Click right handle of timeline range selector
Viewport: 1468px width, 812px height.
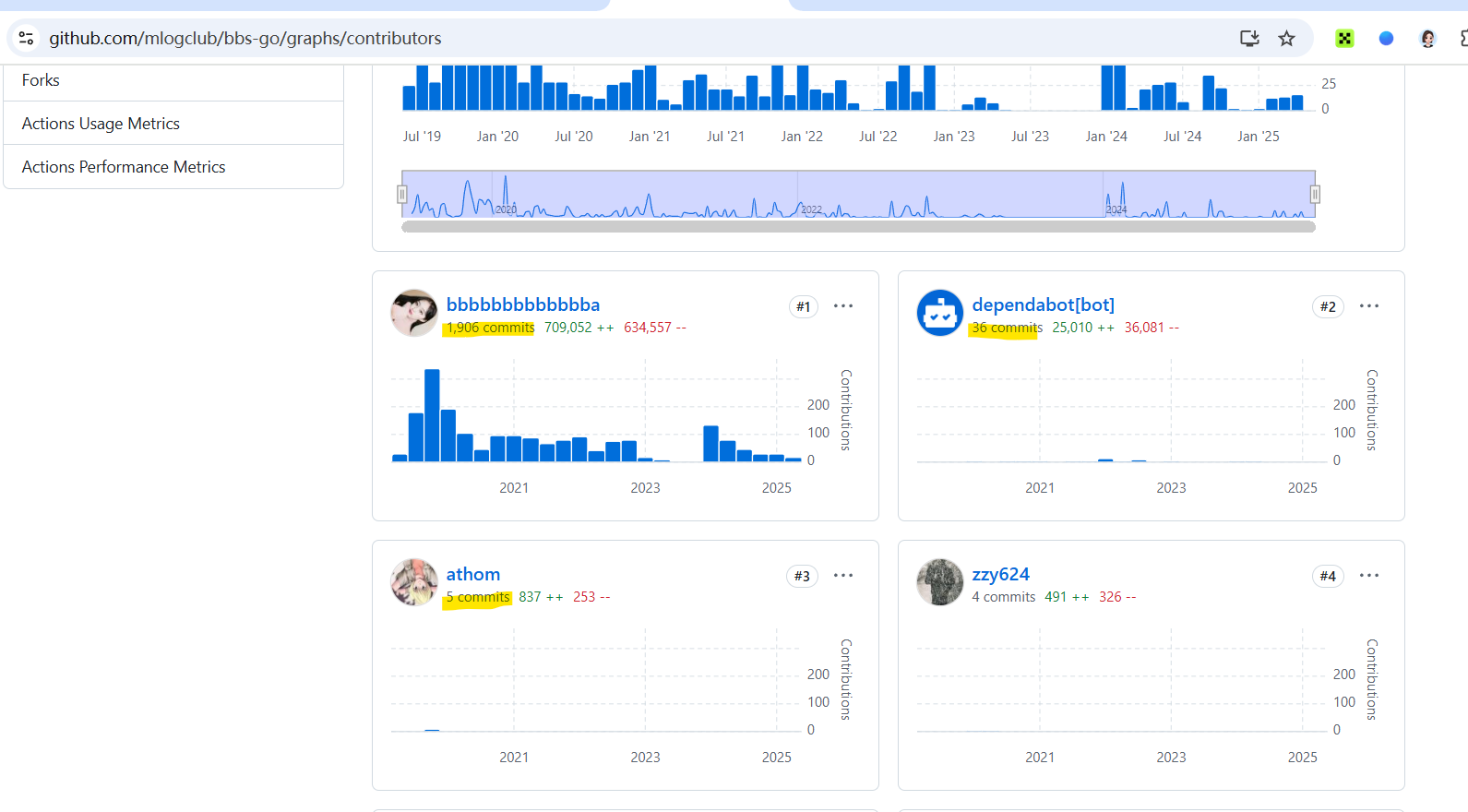1315,194
